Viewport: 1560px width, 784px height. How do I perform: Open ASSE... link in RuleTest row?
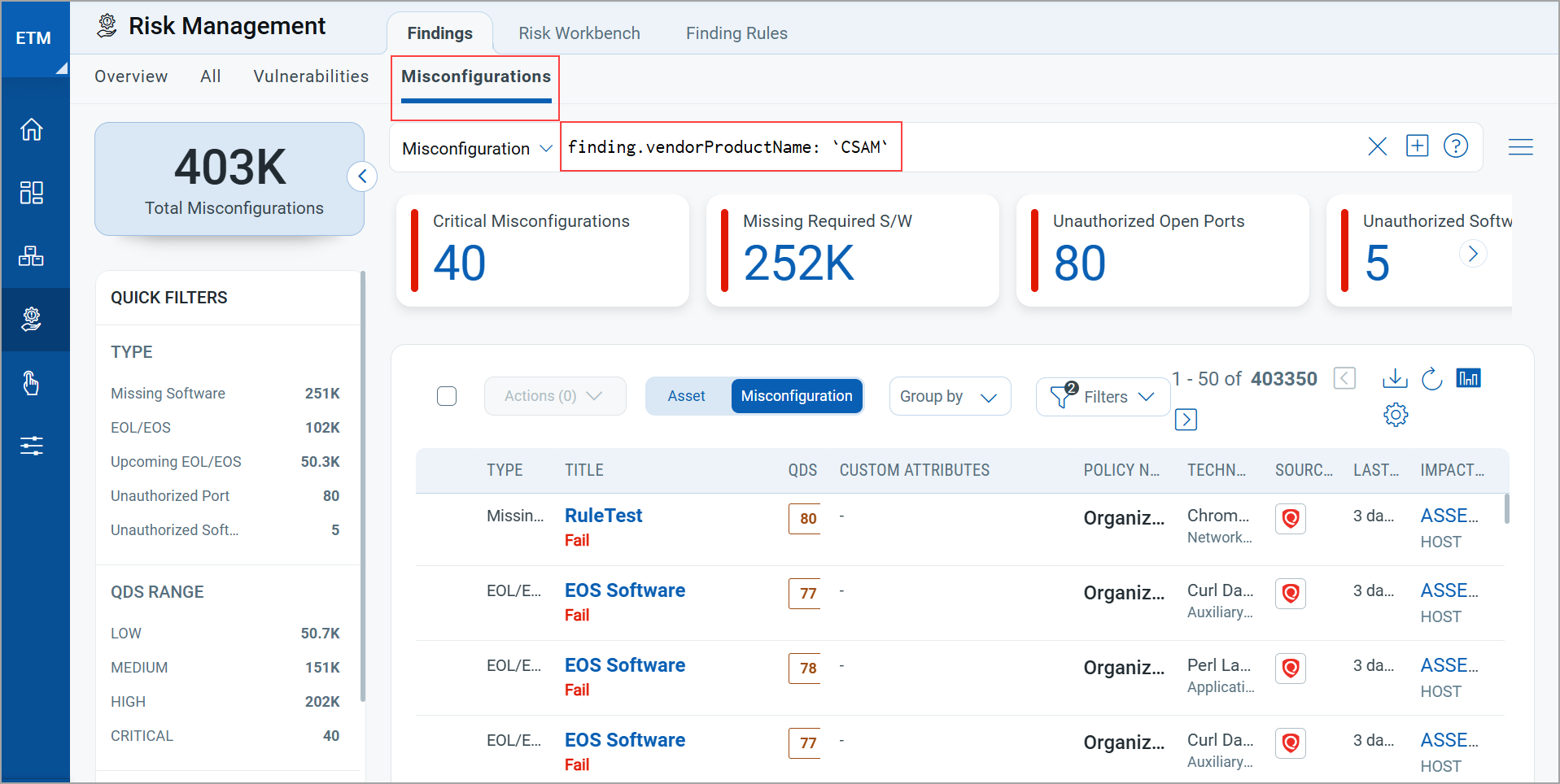[1449, 516]
